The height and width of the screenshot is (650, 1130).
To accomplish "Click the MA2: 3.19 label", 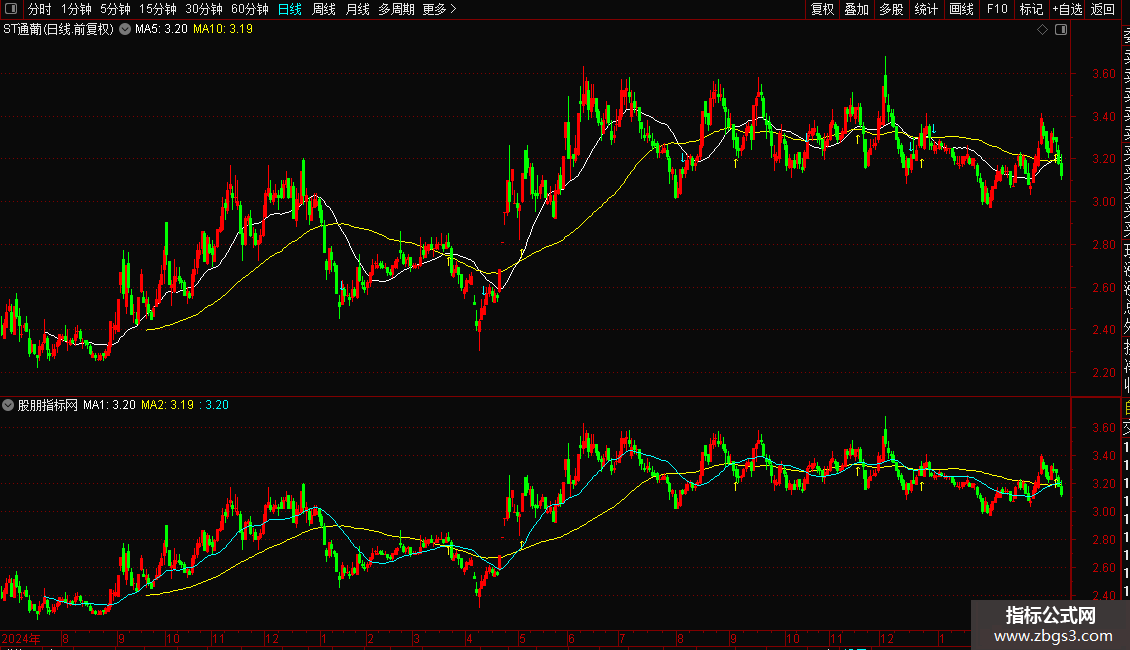I will [x=167, y=405].
